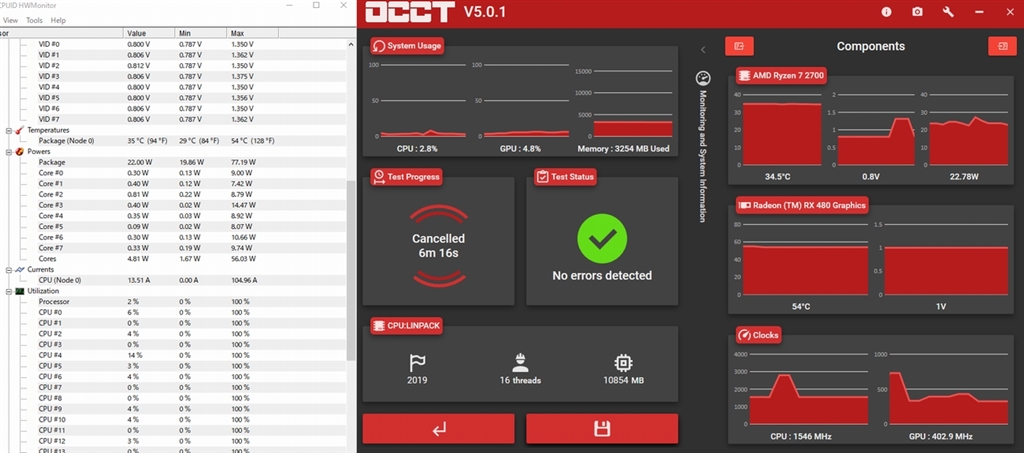
Task: Click the 10854 MB memory chip icon
Action: (x=624, y=363)
